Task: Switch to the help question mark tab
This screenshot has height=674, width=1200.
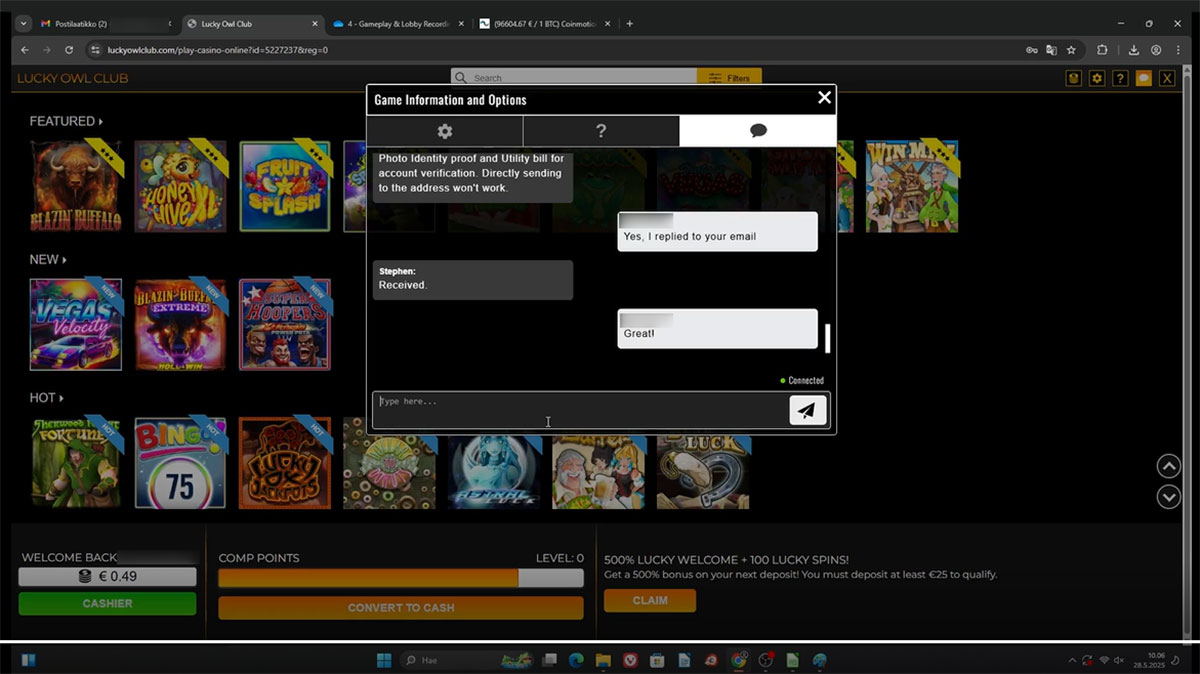Action: point(601,131)
